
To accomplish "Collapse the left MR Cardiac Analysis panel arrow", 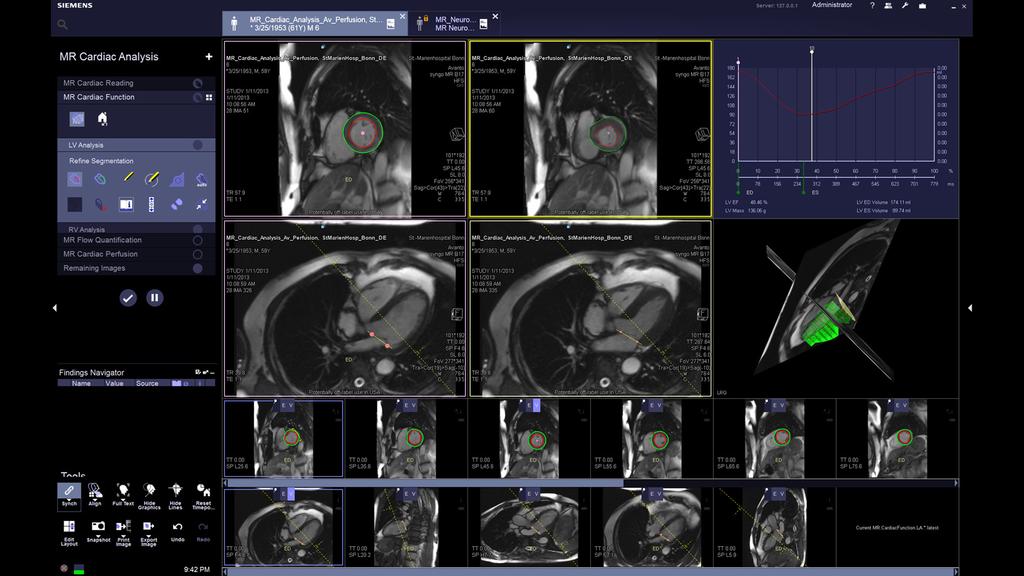I will 54,307.
